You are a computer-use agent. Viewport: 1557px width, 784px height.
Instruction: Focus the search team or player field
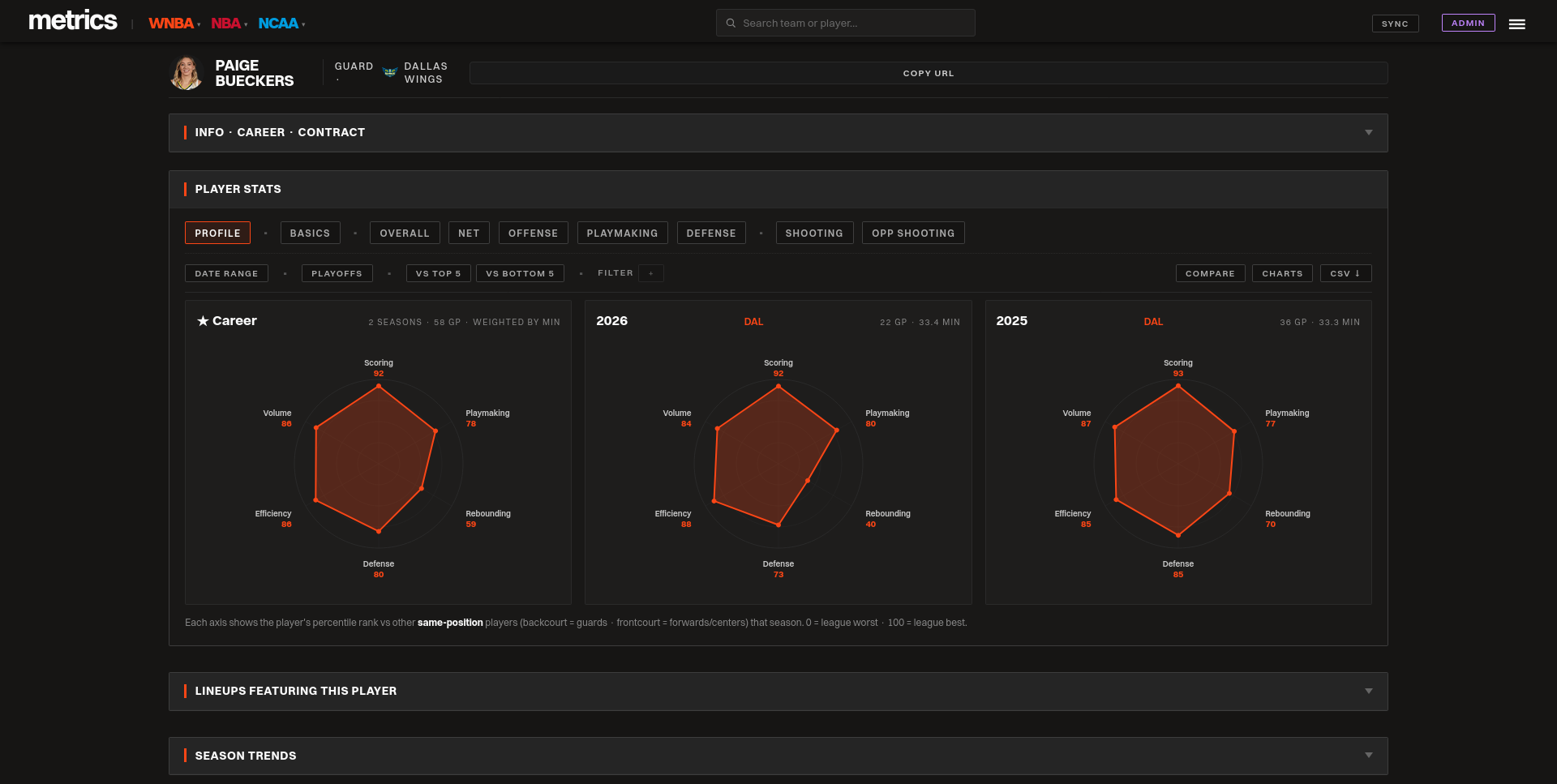click(x=845, y=23)
